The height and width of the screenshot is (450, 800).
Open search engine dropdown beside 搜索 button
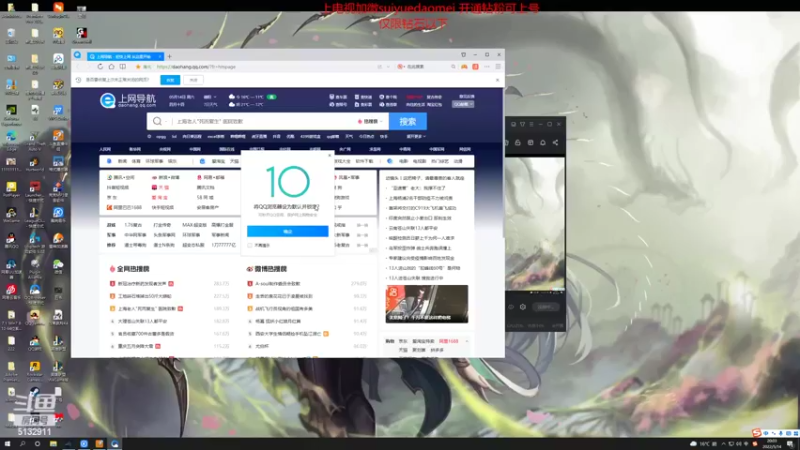tap(370, 121)
